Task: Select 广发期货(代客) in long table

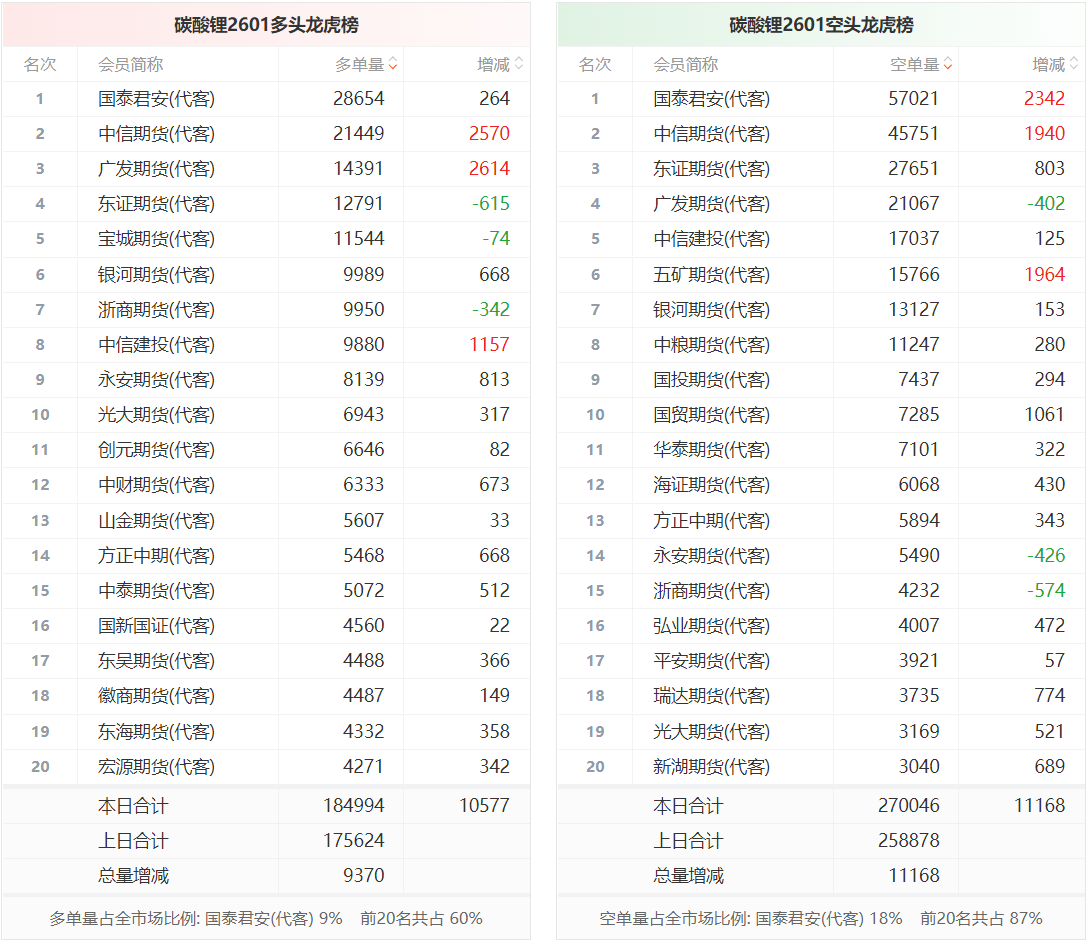Action: point(156,169)
